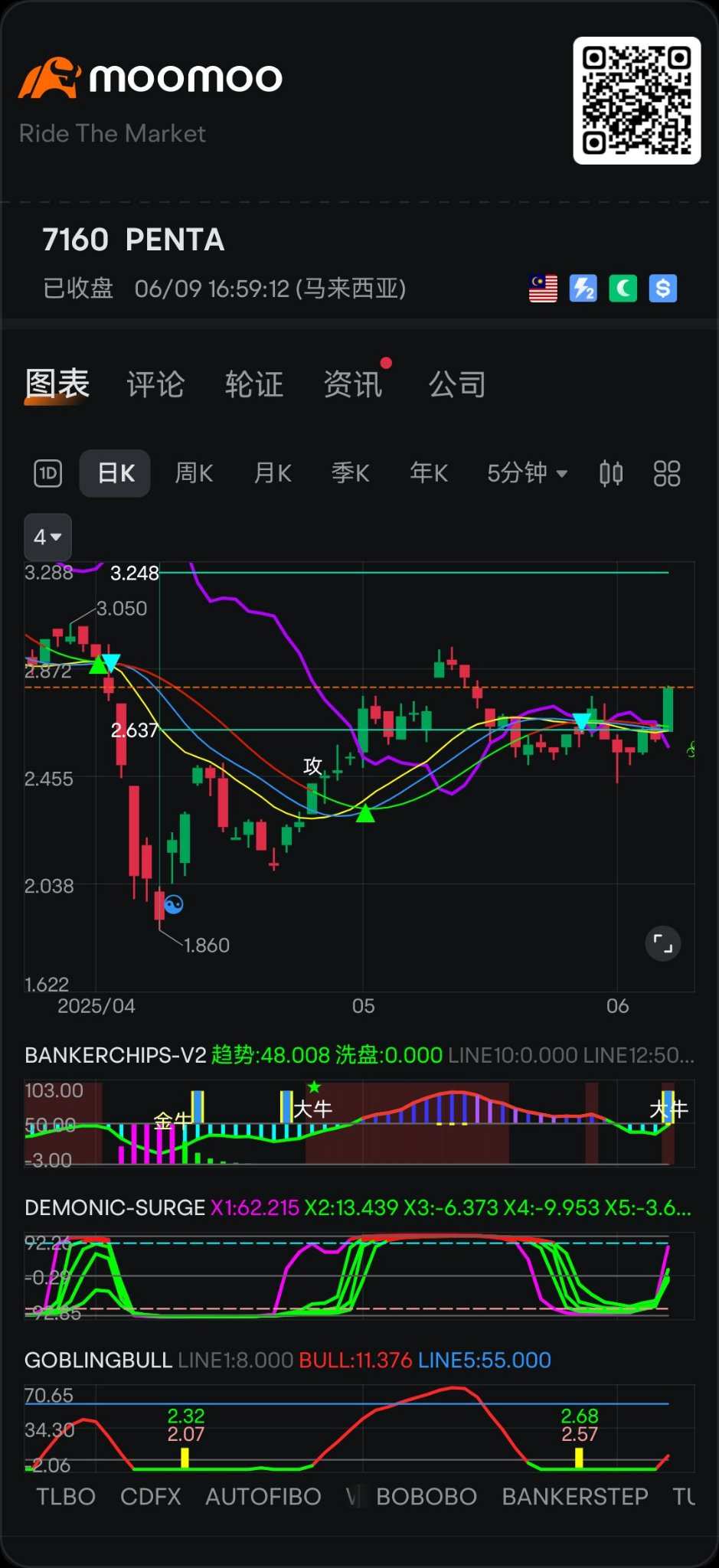Select the CDFX indicator tab

tap(151, 1496)
